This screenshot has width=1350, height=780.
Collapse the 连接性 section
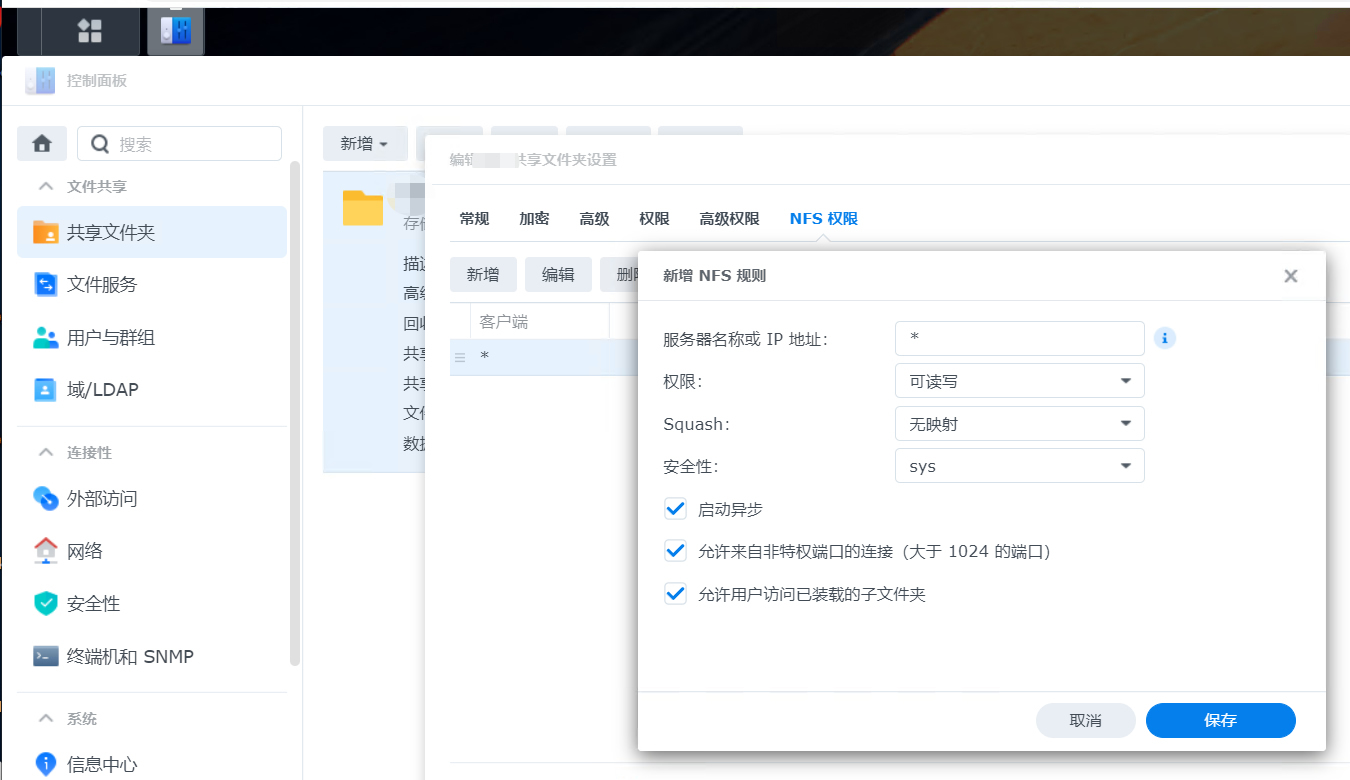click(x=46, y=453)
